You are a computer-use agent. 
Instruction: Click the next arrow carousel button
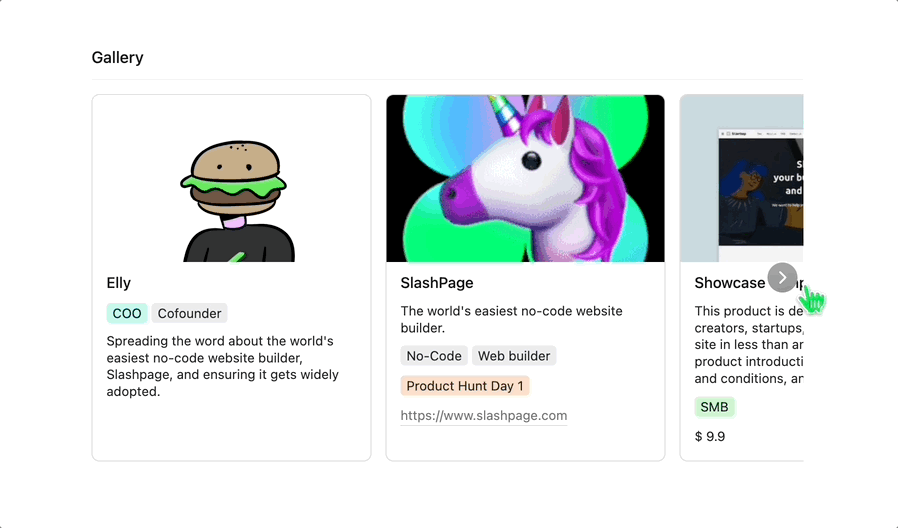coord(782,278)
